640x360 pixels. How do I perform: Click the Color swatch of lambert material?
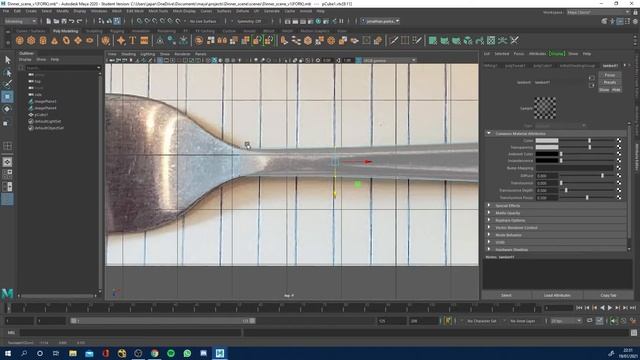547,140
